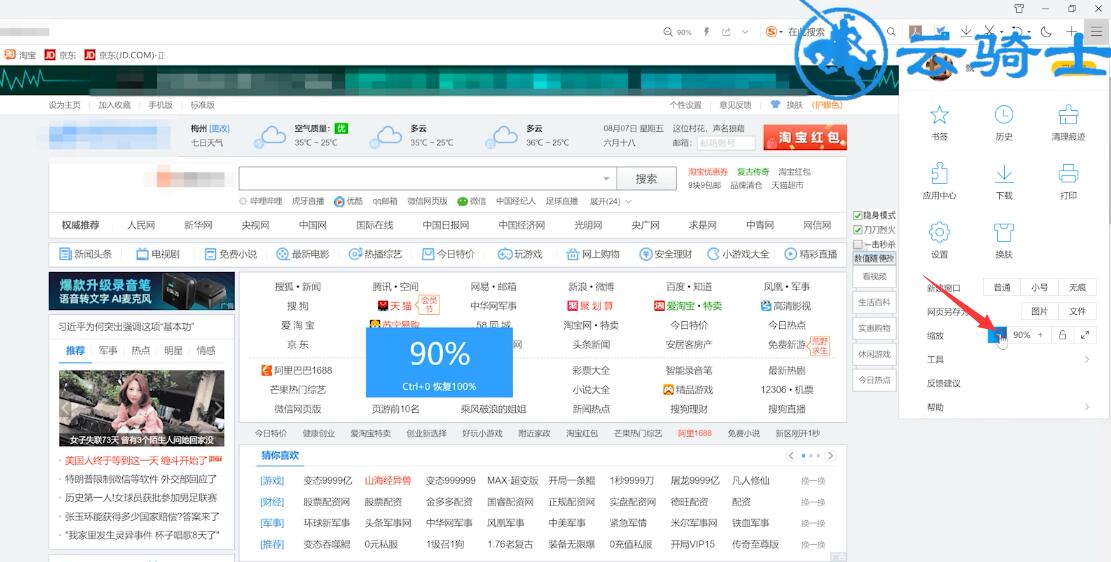
Task: Click the lightning speed mode icon
Action: coord(706,32)
